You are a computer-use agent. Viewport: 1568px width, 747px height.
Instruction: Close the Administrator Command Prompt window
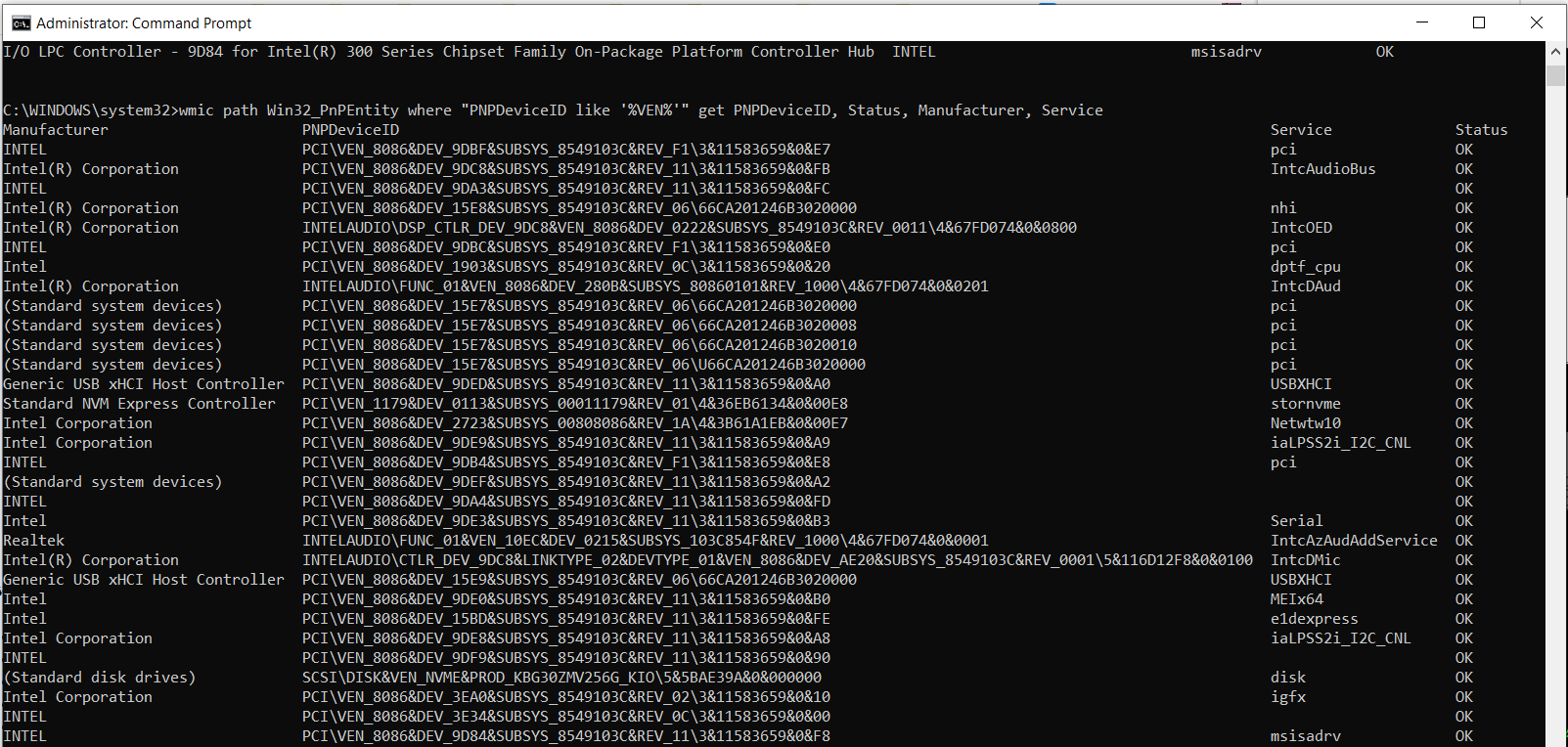[1536, 22]
